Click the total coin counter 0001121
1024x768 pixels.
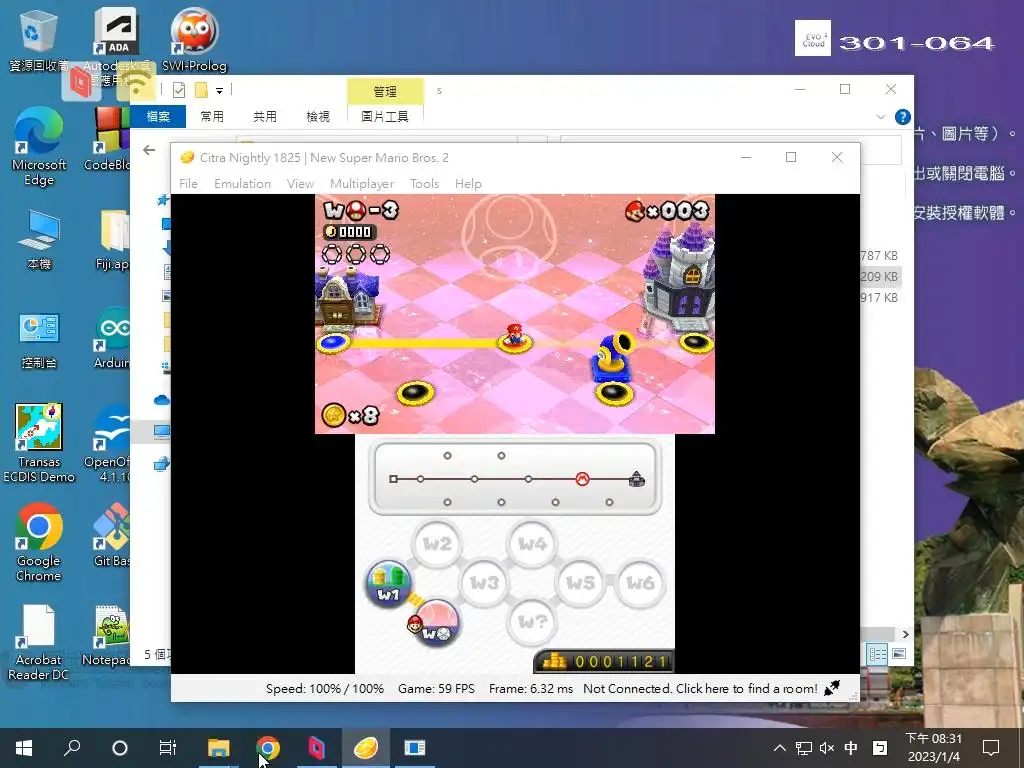[x=603, y=662]
